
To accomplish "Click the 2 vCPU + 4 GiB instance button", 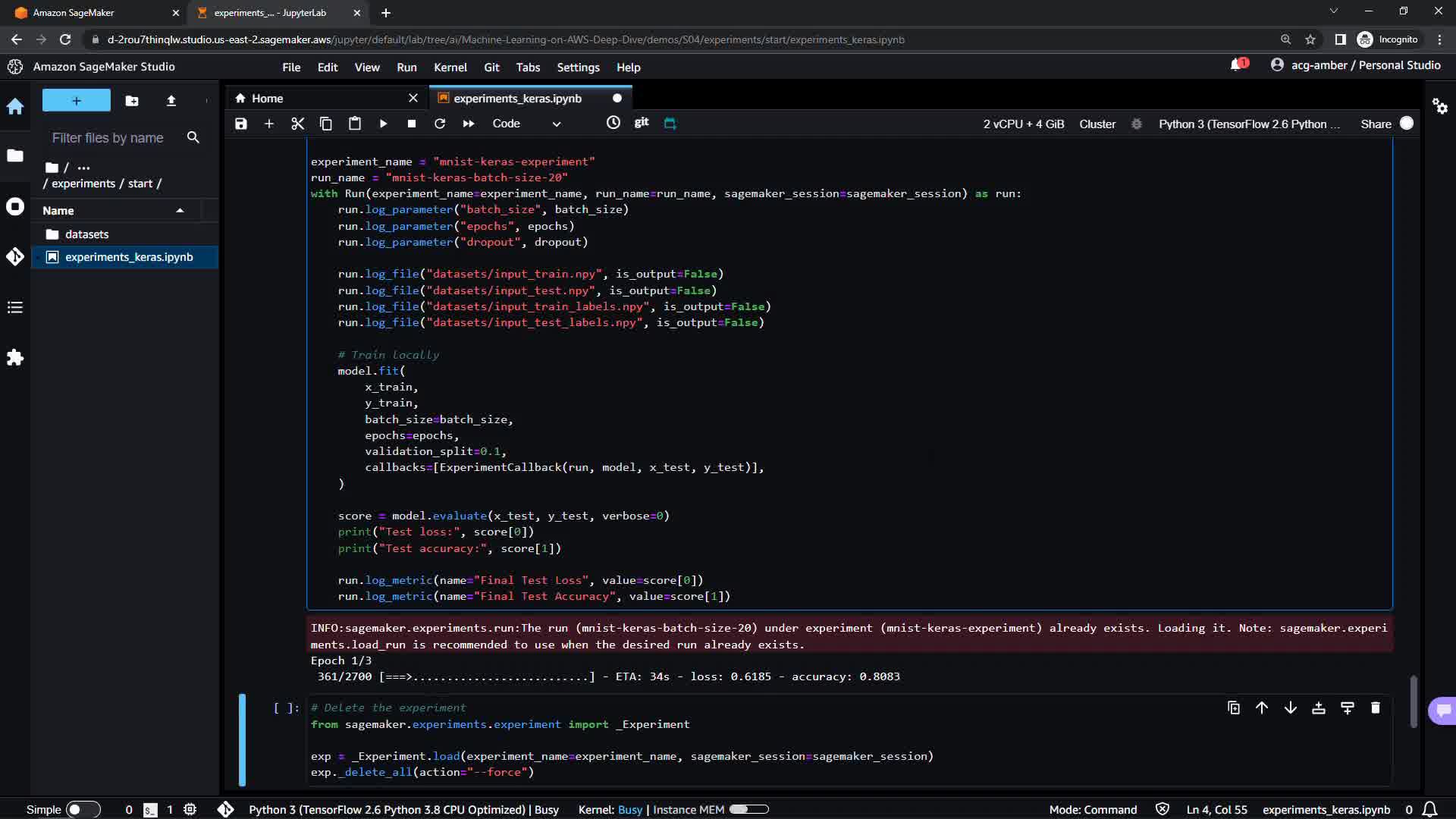I will [1023, 124].
